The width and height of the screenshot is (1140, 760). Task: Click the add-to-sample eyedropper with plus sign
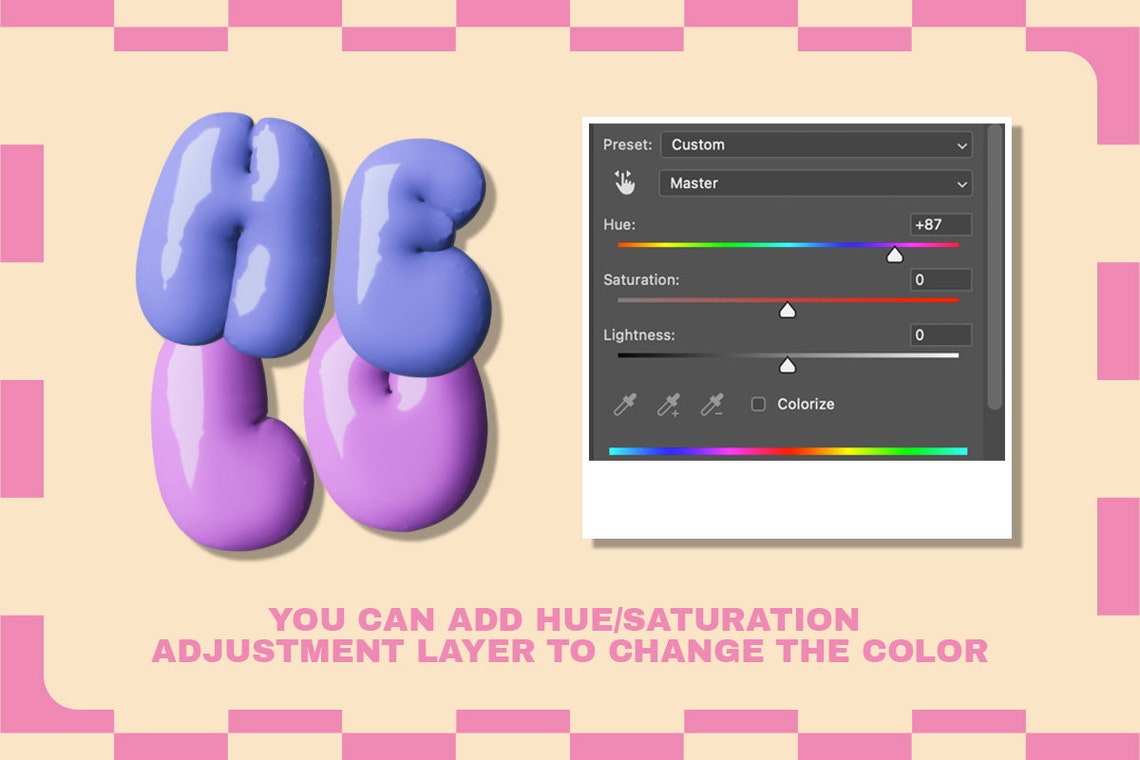pyautogui.click(x=668, y=404)
